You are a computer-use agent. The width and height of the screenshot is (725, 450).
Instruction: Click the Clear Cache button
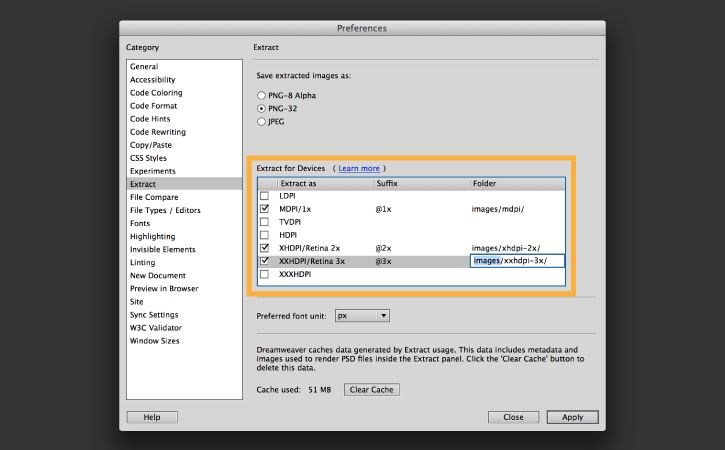(x=371, y=389)
